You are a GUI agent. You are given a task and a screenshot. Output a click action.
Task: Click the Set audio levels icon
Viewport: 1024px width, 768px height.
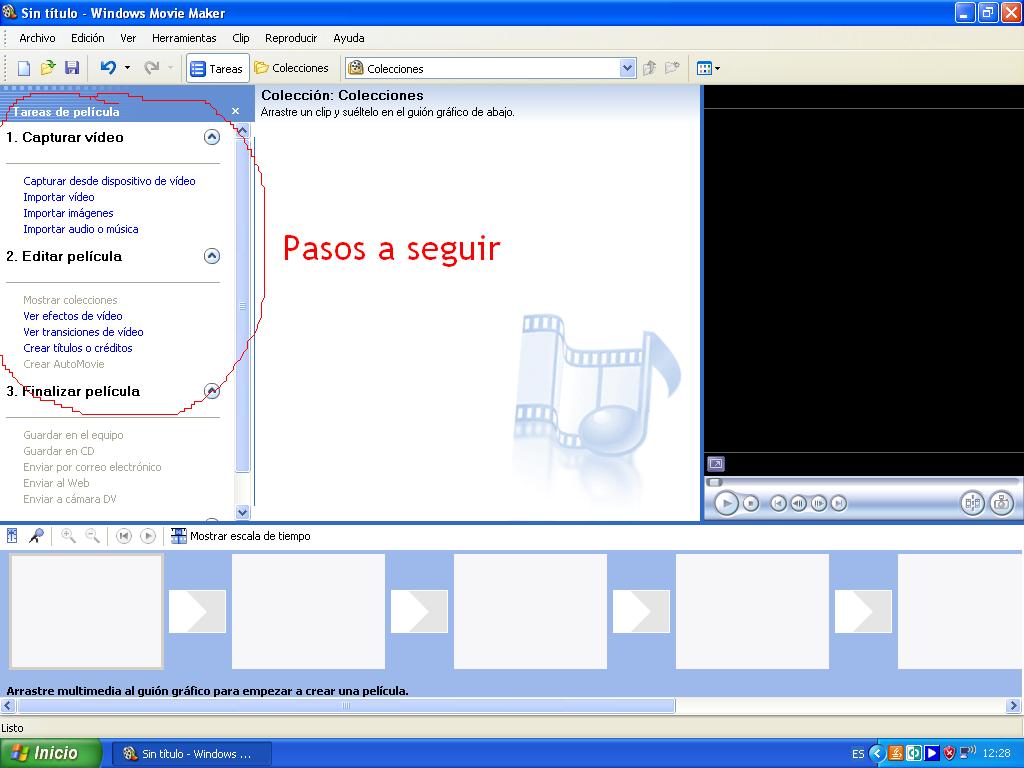(12, 536)
